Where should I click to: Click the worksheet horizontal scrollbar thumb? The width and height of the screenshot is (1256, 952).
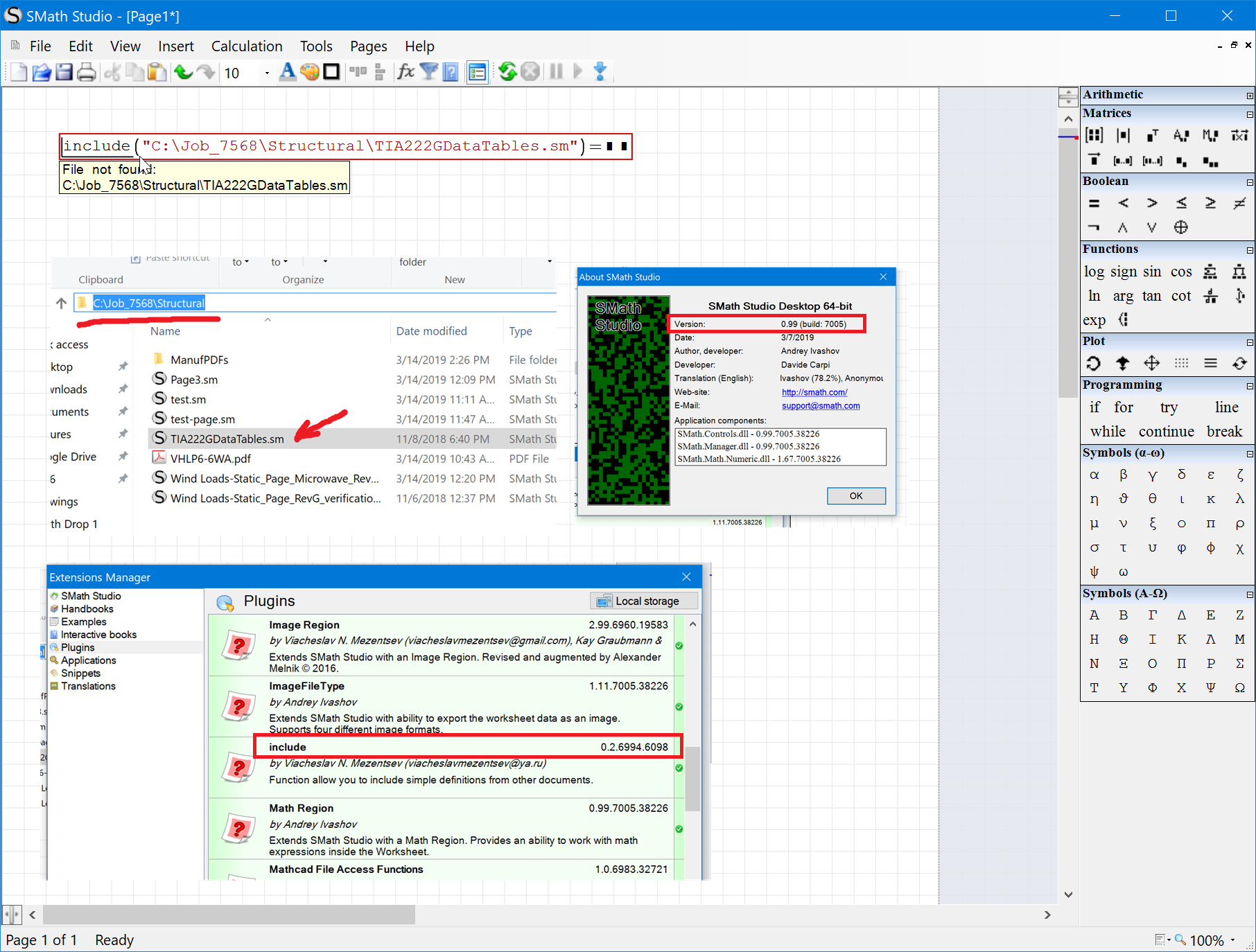(x=229, y=915)
